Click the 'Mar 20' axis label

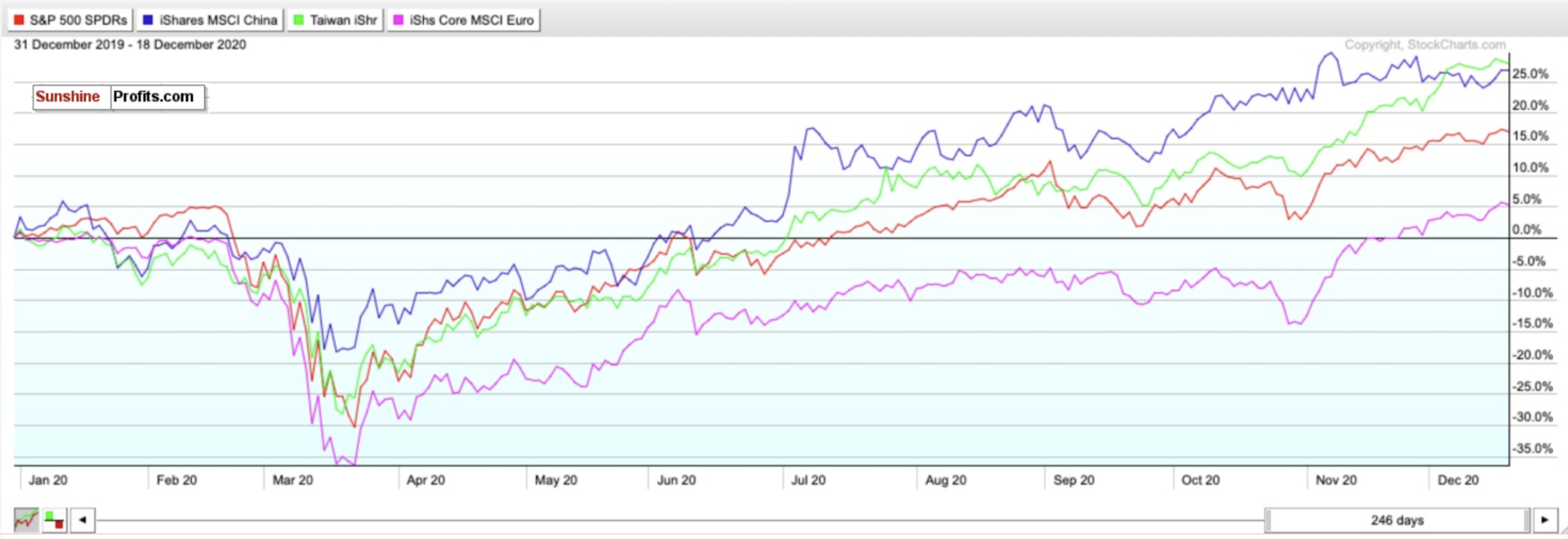292,480
